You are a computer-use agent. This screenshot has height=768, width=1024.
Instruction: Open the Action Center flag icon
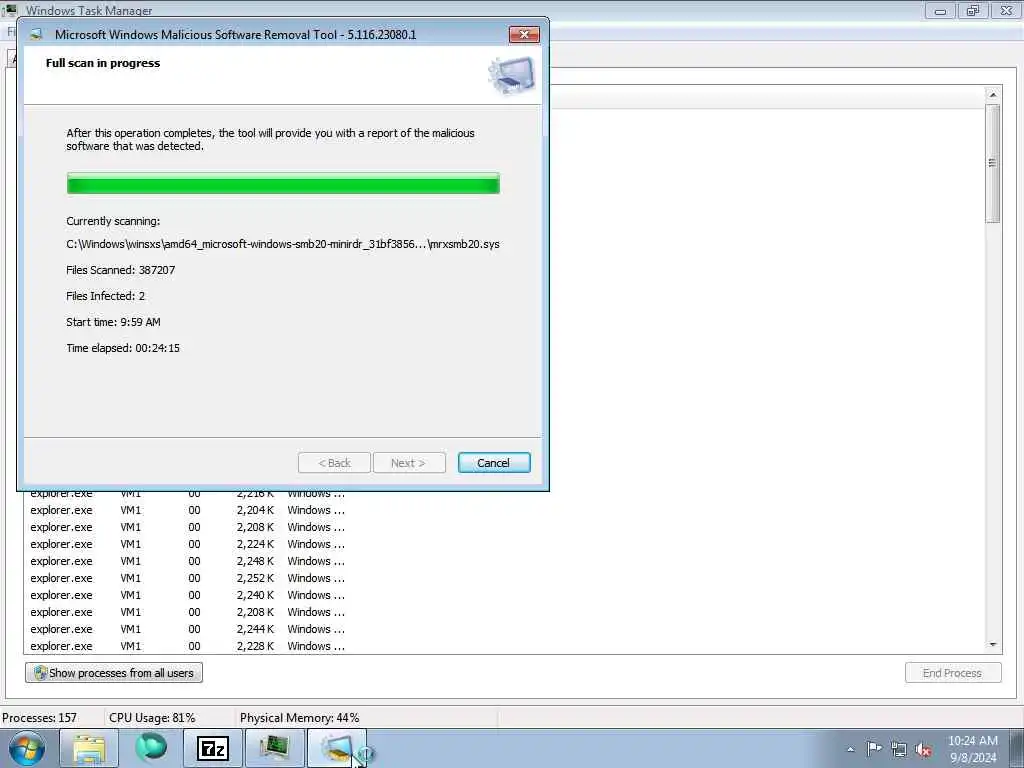point(874,749)
